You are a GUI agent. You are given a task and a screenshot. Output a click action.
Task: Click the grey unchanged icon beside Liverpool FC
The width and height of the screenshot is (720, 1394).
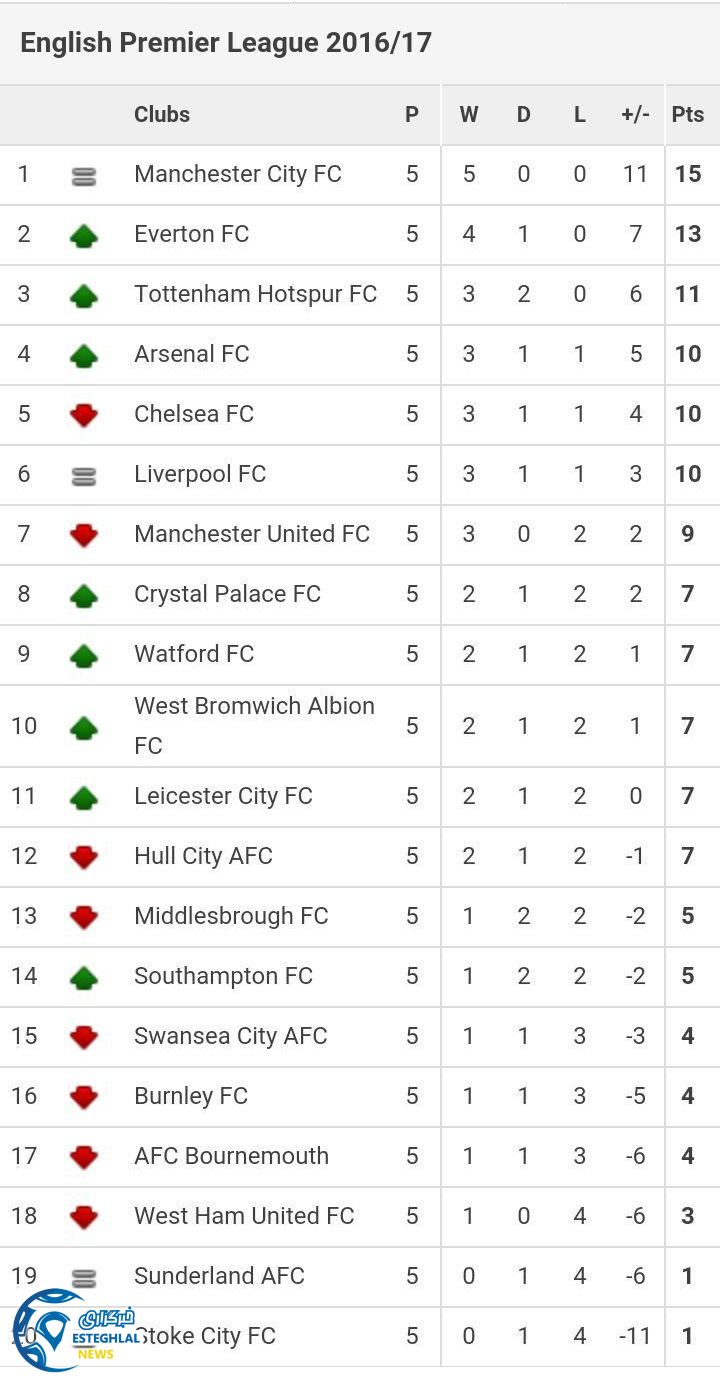click(x=84, y=477)
